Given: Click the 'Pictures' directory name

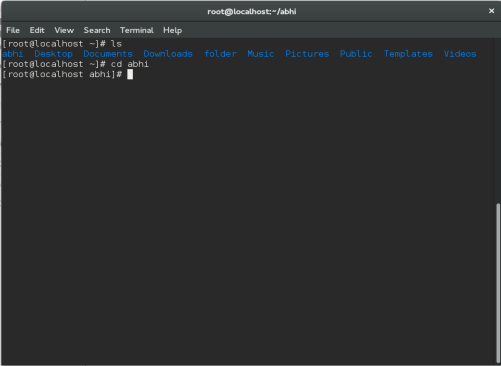Looking at the screenshot, I should pyautogui.click(x=307, y=54).
